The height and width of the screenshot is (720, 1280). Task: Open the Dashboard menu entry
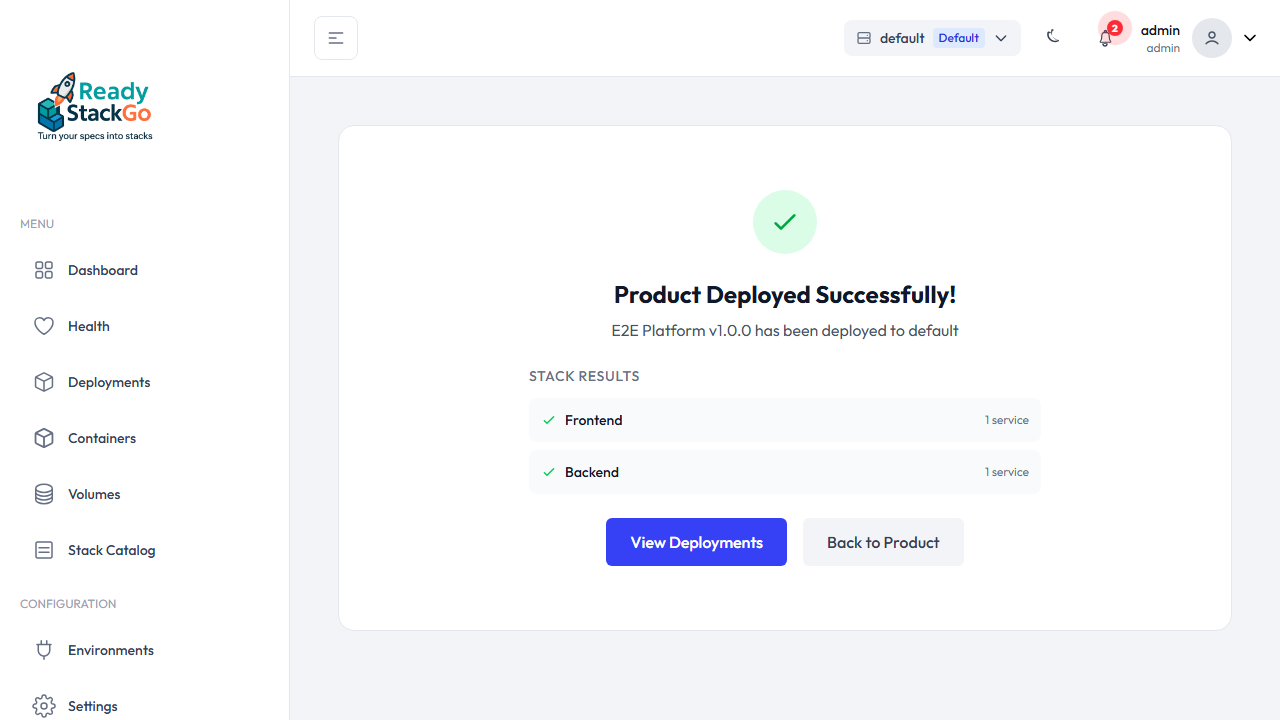tap(101, 270)
